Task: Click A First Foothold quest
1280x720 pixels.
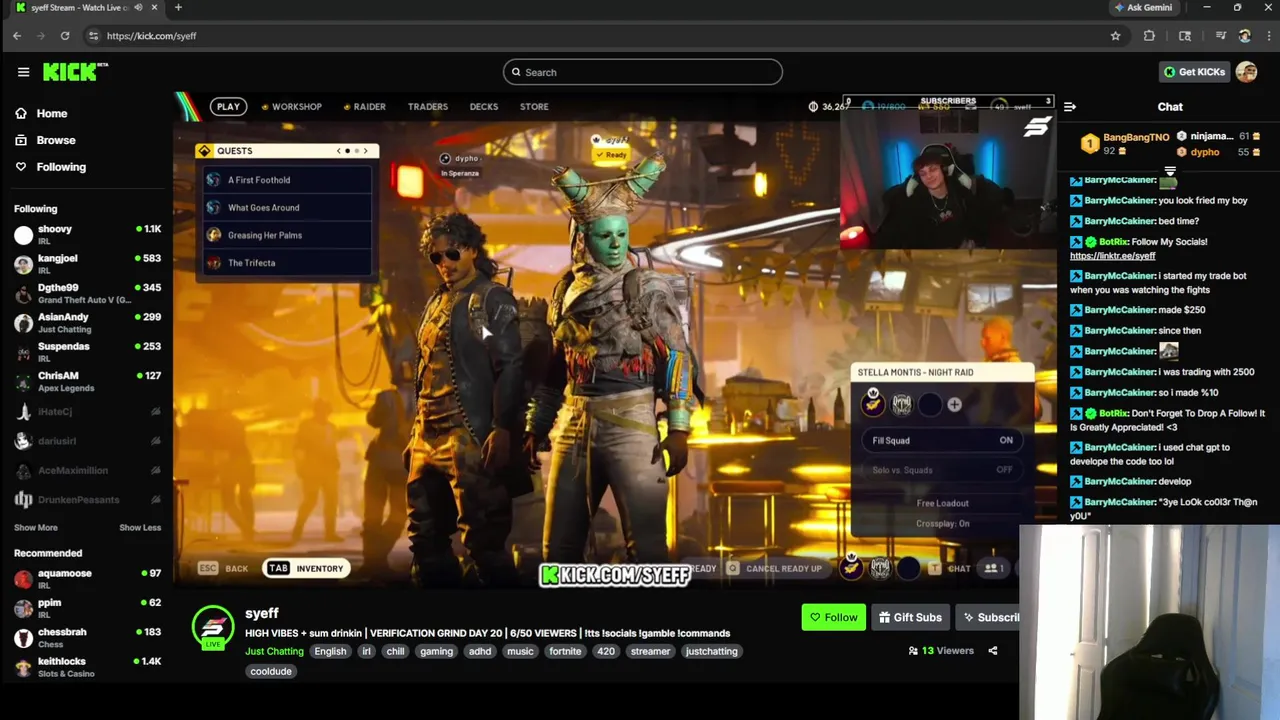Action: click(x=287, y=180)
